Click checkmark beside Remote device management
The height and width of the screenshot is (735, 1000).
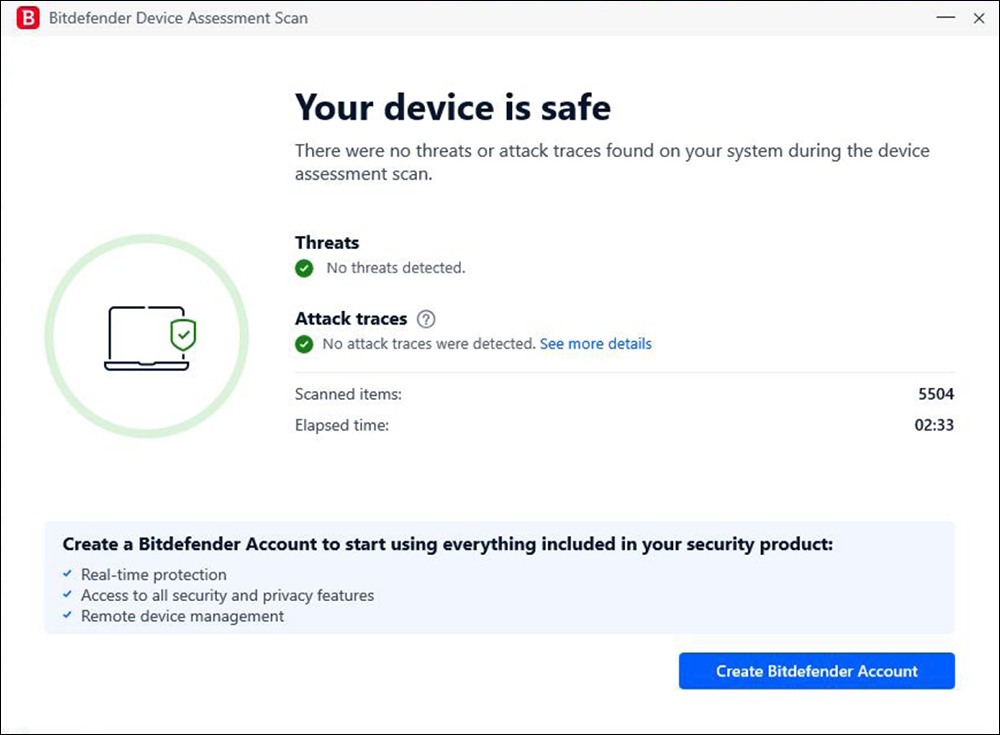(67, 616)
